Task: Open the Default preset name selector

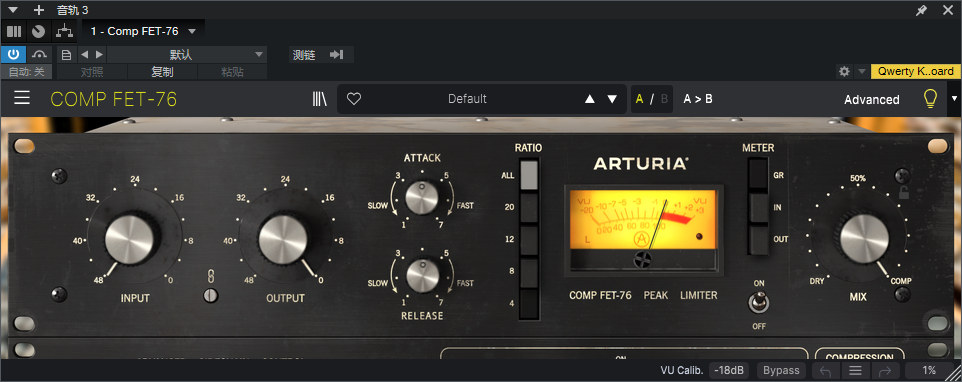Action: click(468, 99)
